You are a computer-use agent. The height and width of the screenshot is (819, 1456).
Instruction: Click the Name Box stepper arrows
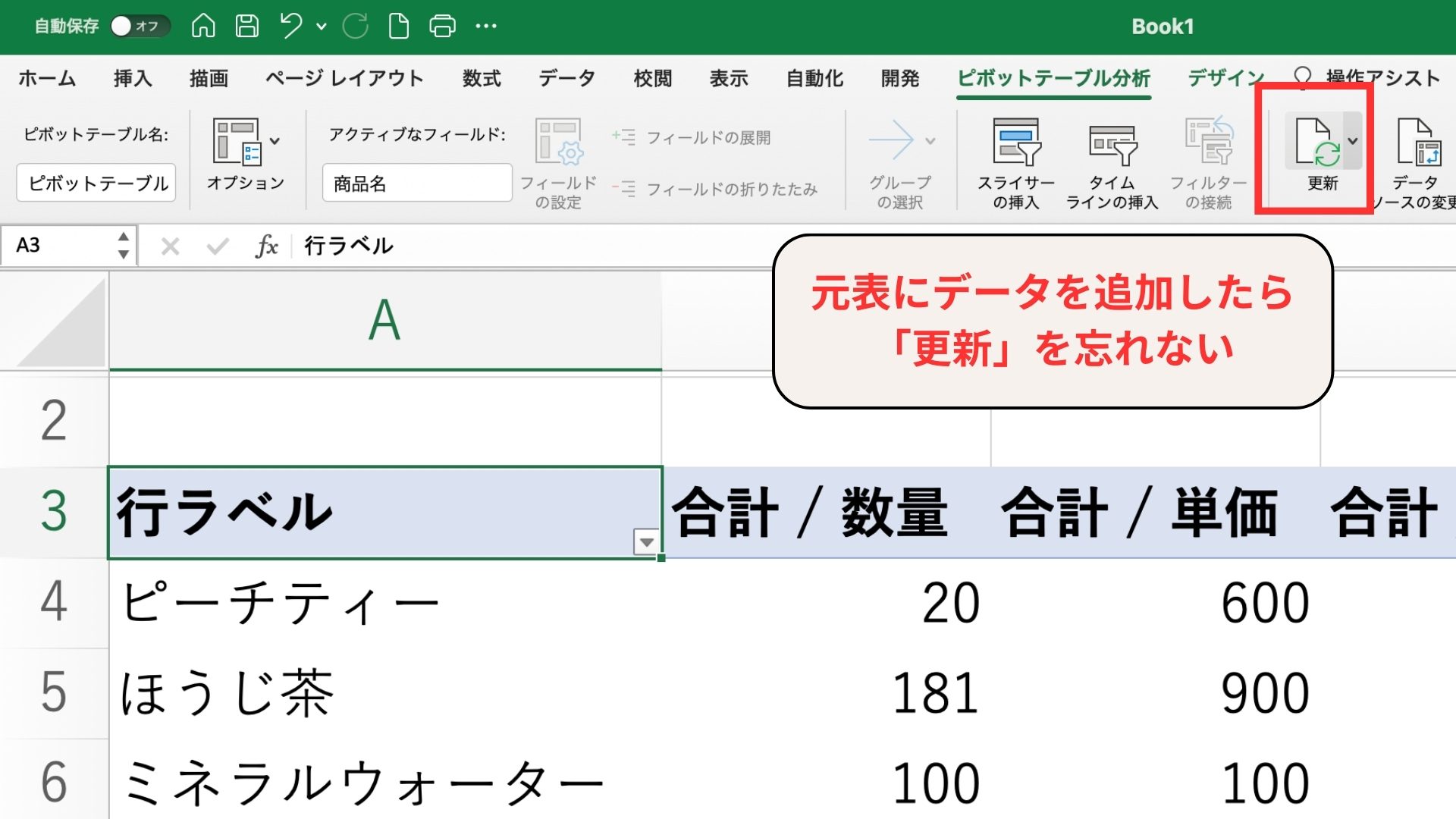point(123,246)
